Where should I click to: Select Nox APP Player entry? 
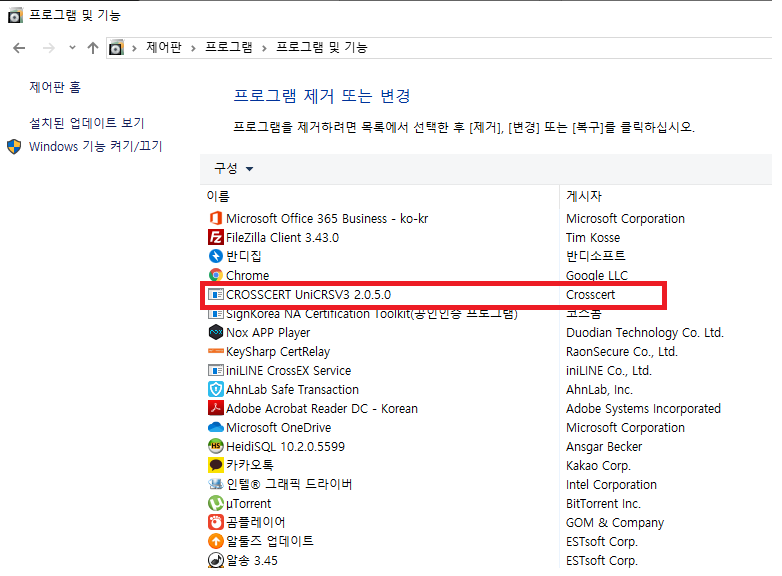coord(268,333)
